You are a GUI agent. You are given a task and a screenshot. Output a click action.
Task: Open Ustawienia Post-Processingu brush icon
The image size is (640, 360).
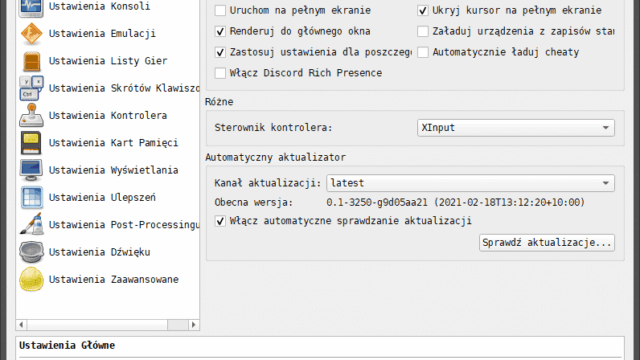click(x=31, y=224)
